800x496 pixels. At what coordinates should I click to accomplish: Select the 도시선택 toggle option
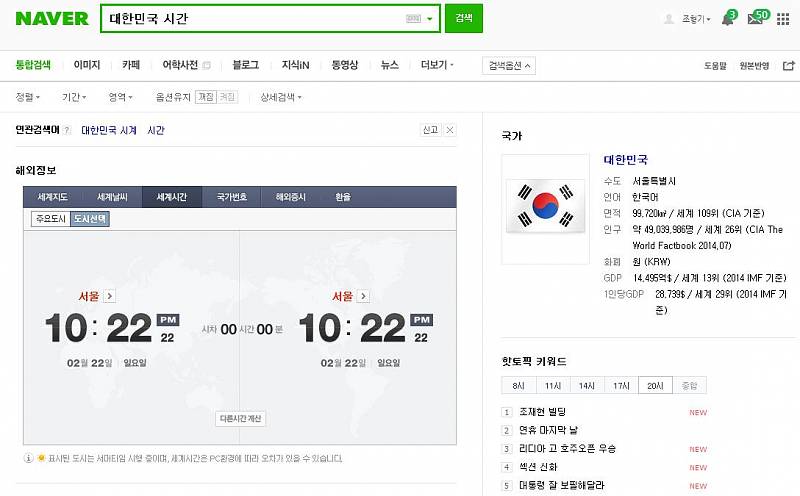click(89, 218)
